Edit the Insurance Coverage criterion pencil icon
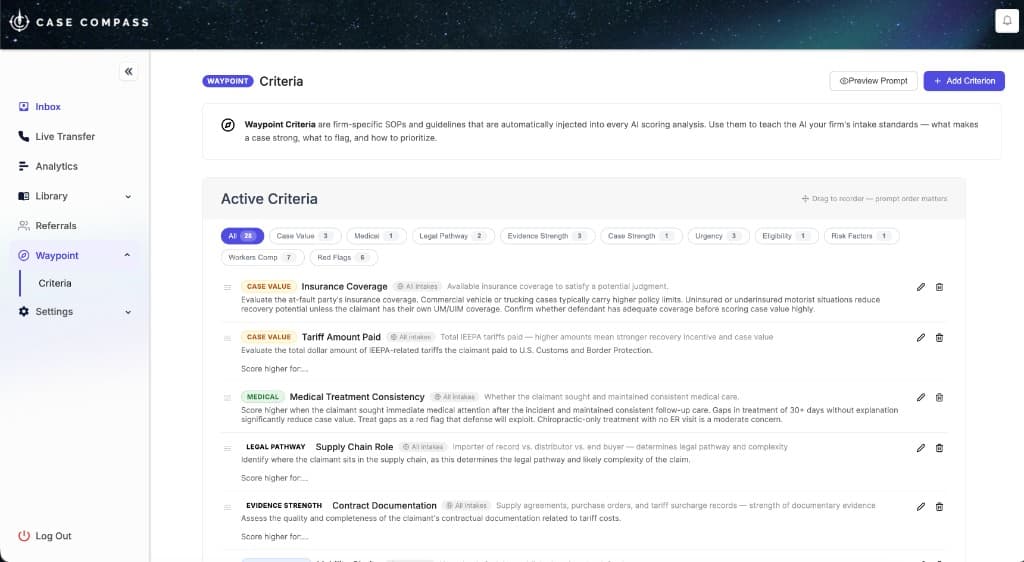This screenshot has height=562, width=1024. [x=921, y=287]
